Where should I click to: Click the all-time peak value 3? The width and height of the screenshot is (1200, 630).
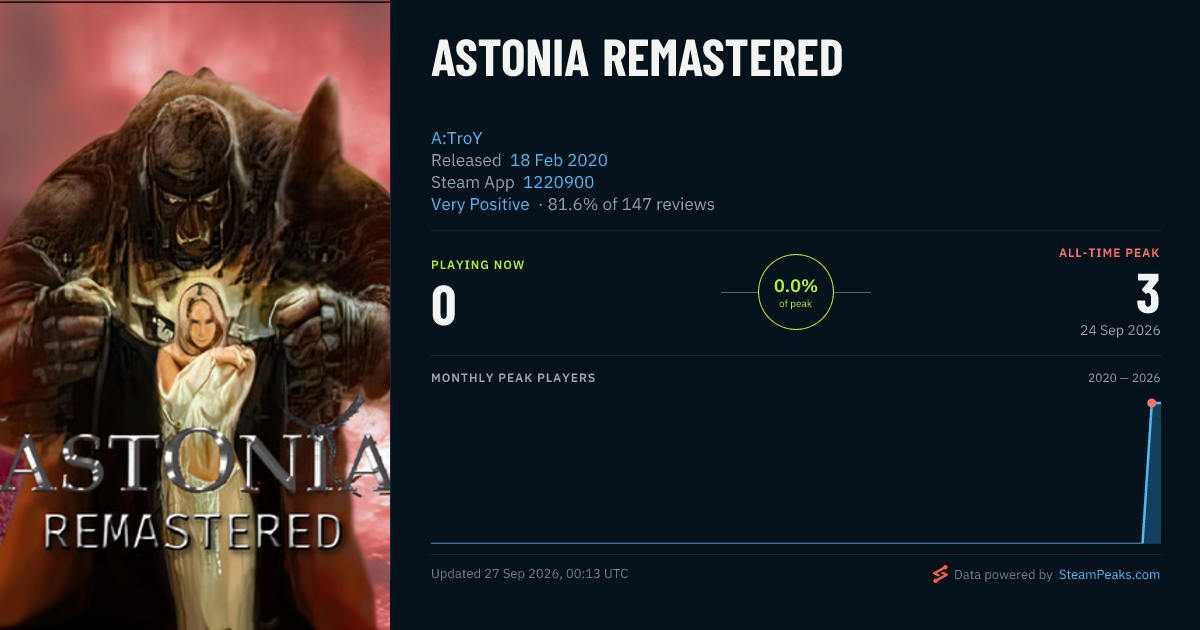[1148, 294]
